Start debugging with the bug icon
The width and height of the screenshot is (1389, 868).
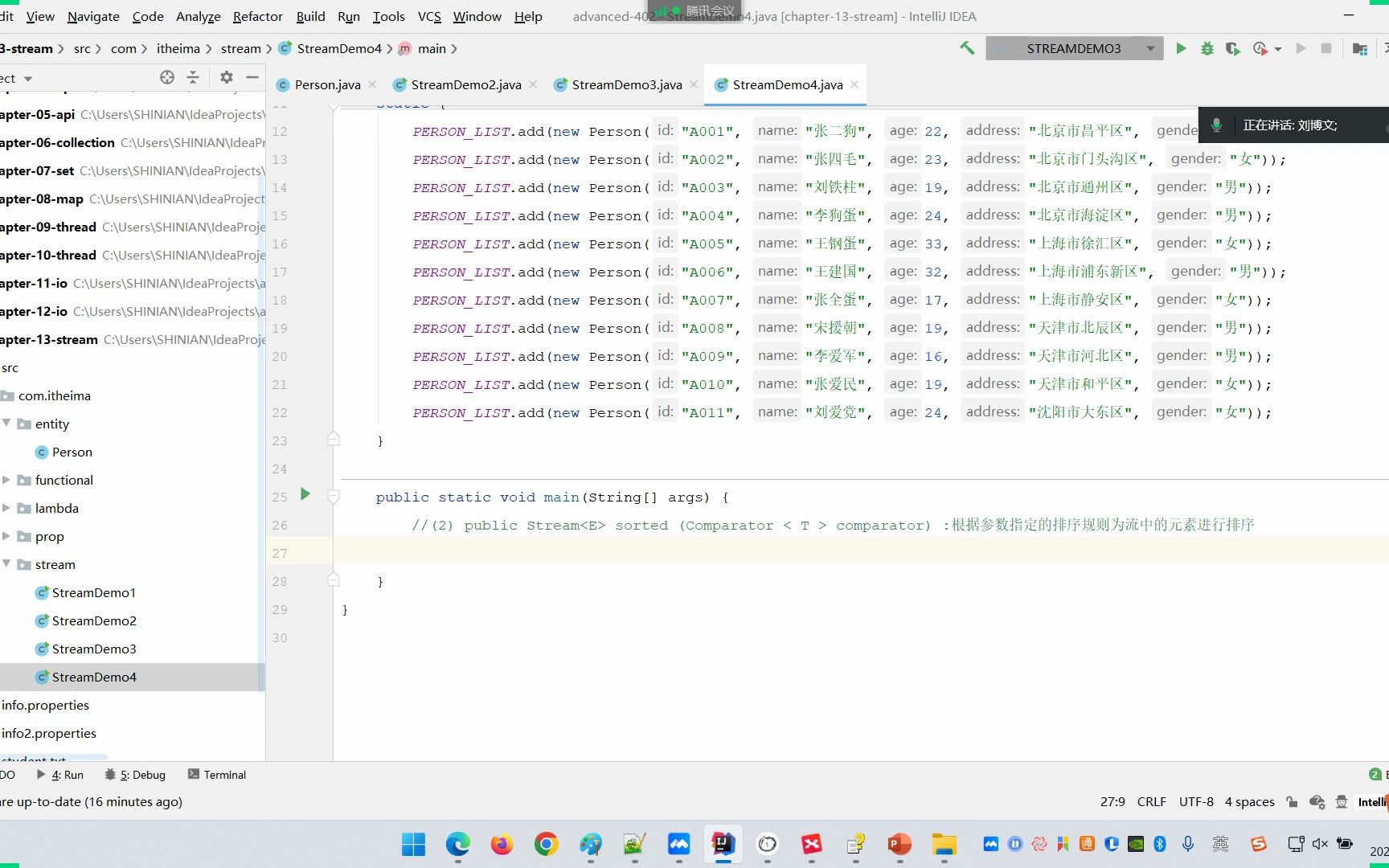pyautogui.click(x=1207, y=48)
